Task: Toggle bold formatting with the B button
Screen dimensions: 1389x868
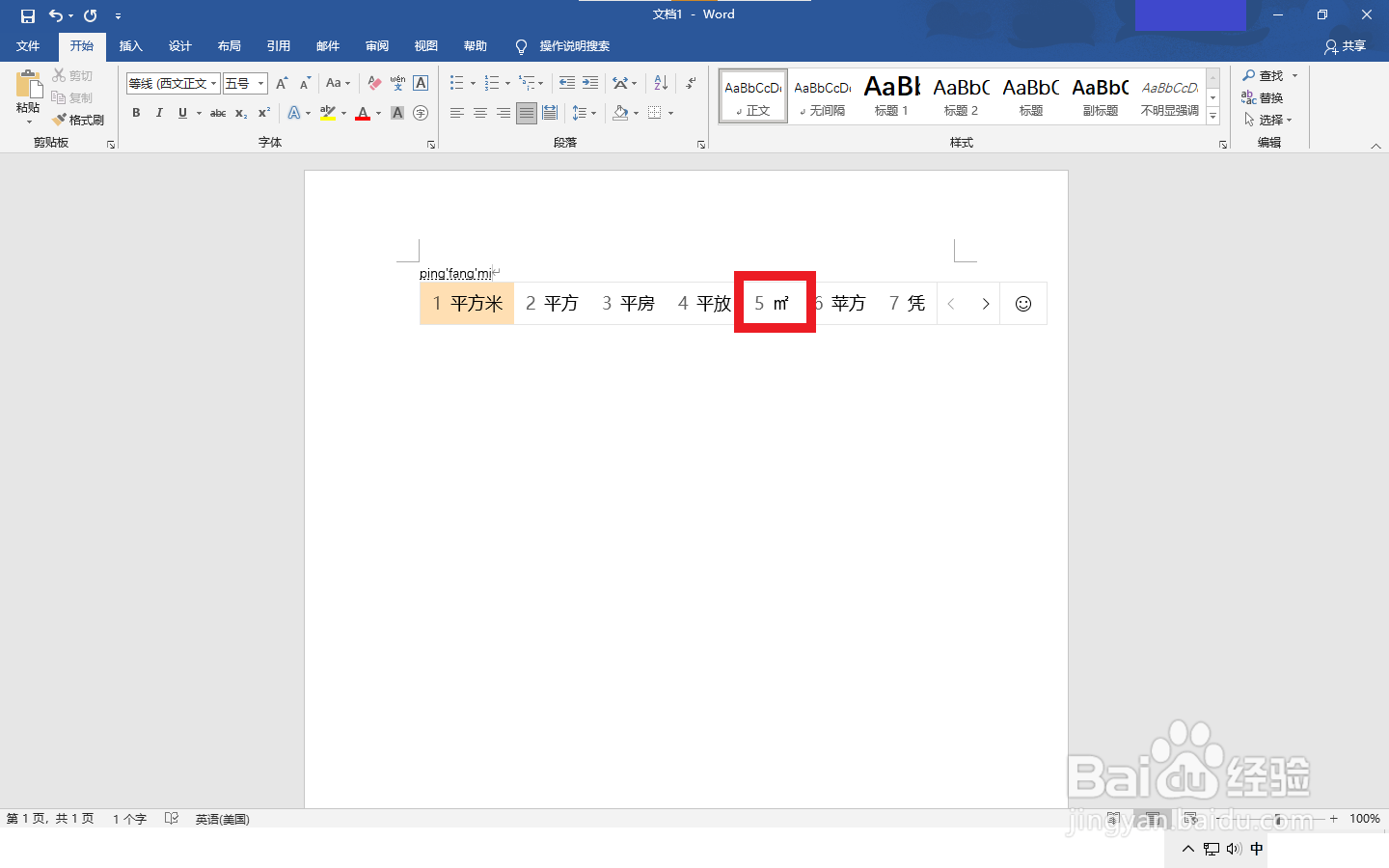Action: pos(136,113)
